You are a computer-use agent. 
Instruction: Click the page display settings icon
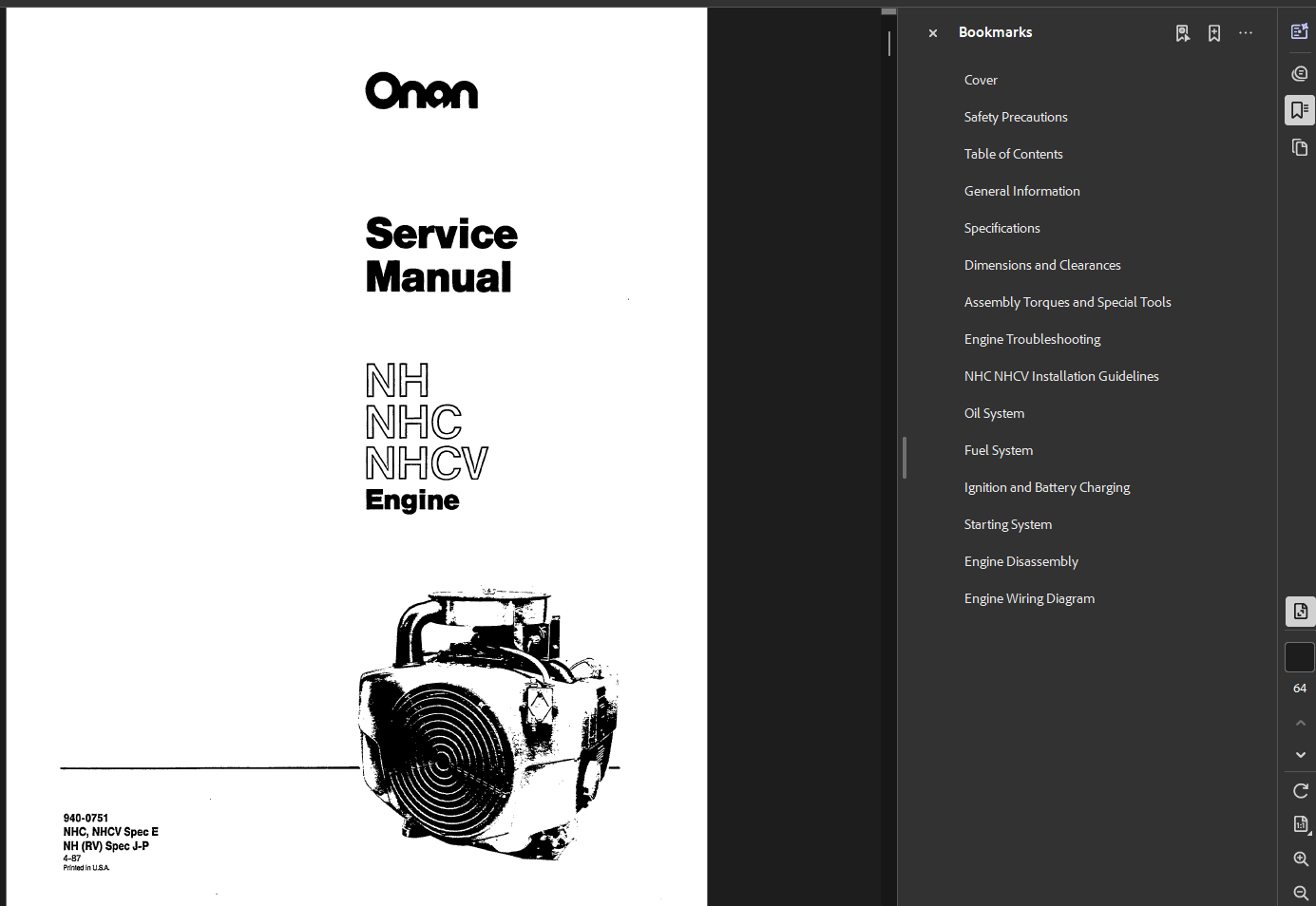point(1300,612)
